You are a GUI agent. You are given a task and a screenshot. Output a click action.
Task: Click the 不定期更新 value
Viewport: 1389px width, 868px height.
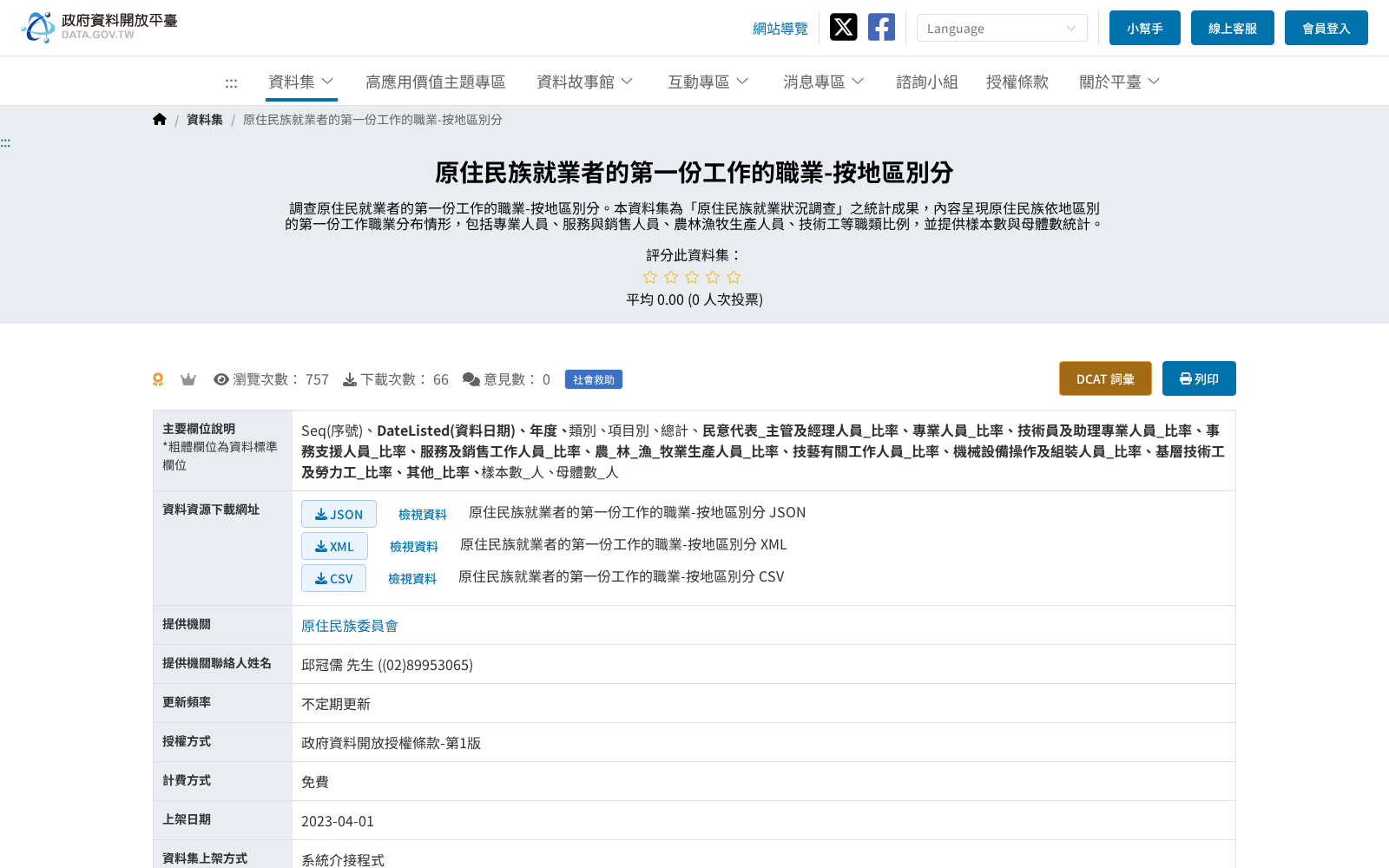pyautogui.click(x=336, y=704)
